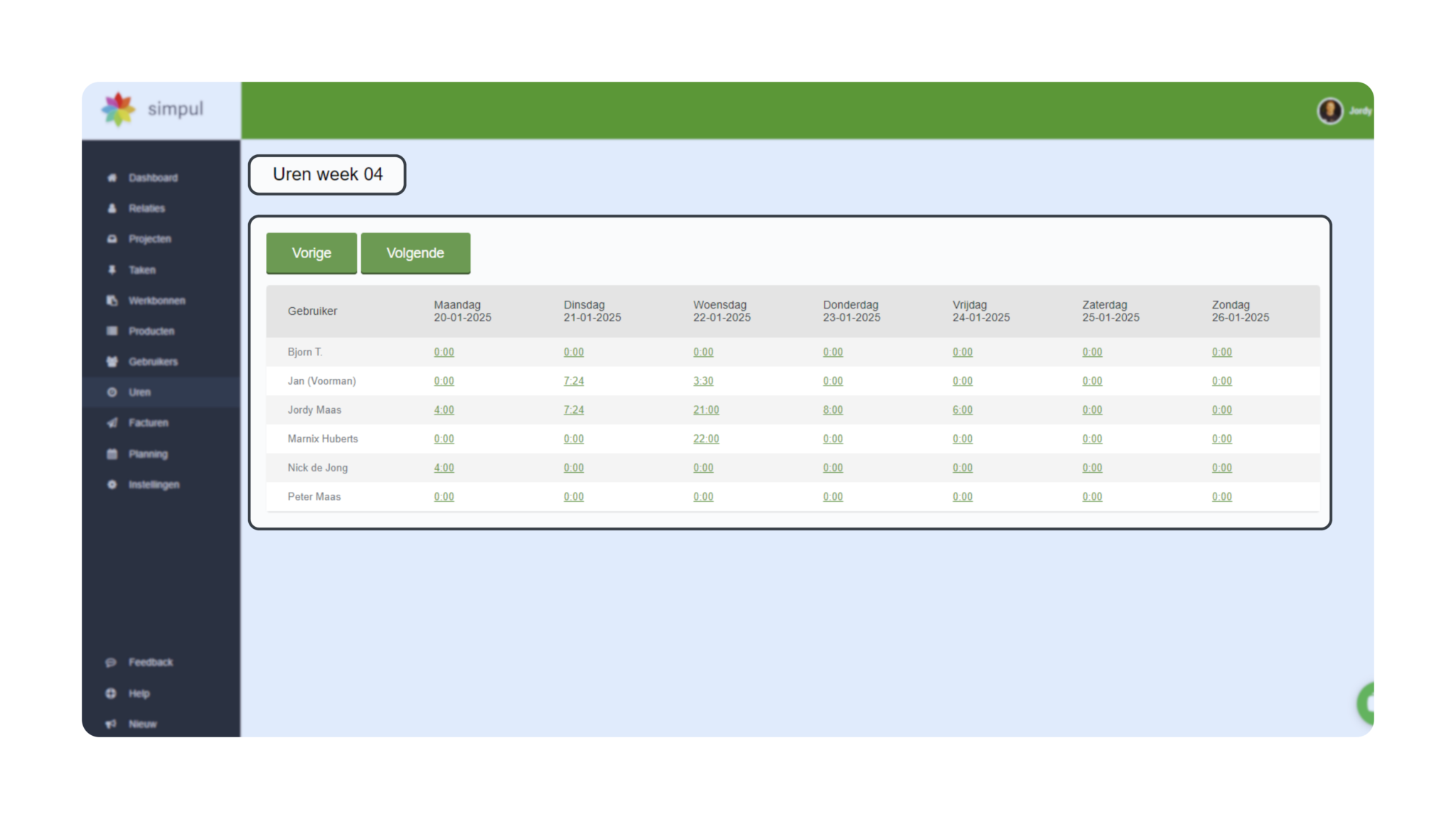
Task: Open Peter Maas Maandag 0:00 hours
Action: coord(444,497)
